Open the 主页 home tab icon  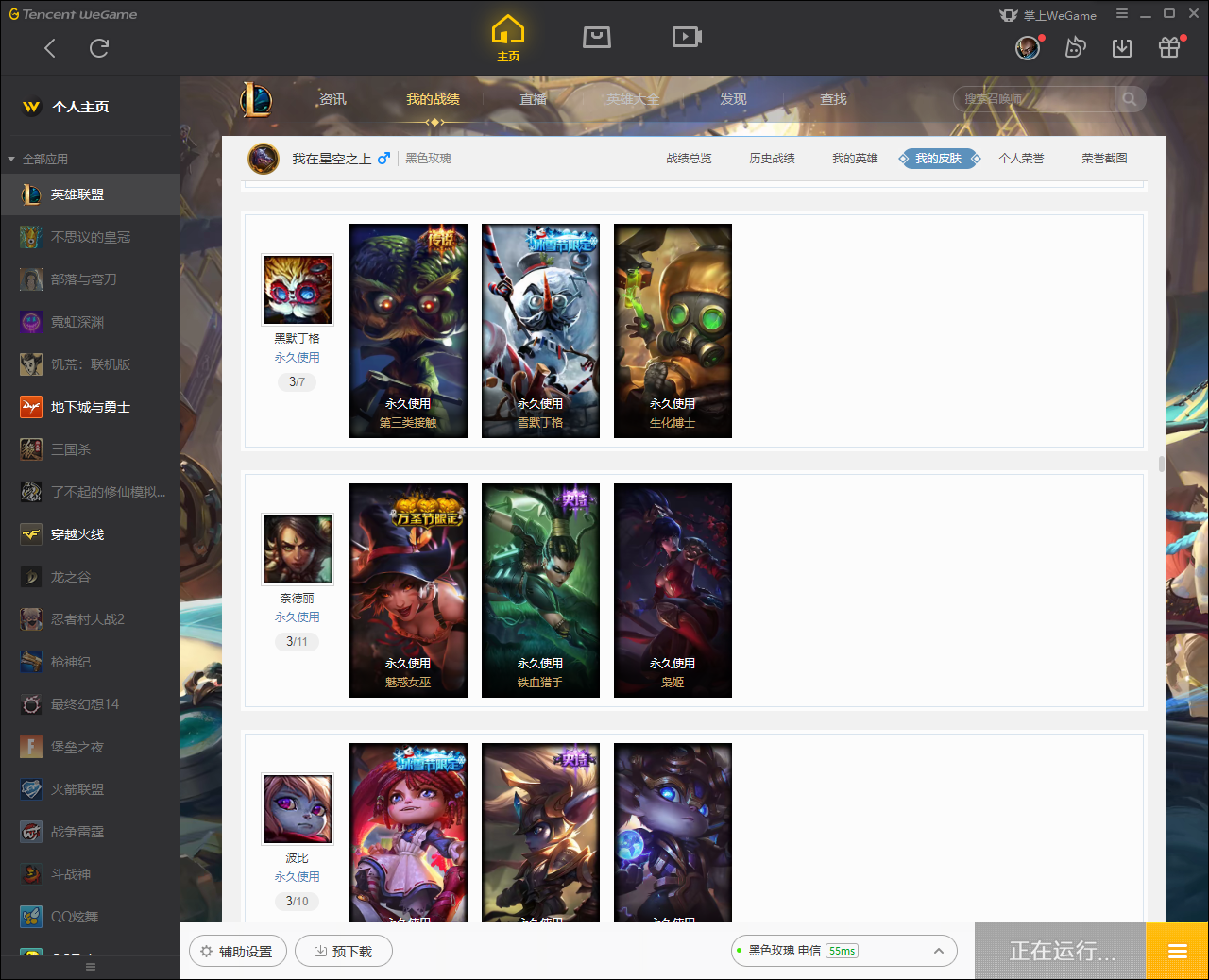[508, 39]
